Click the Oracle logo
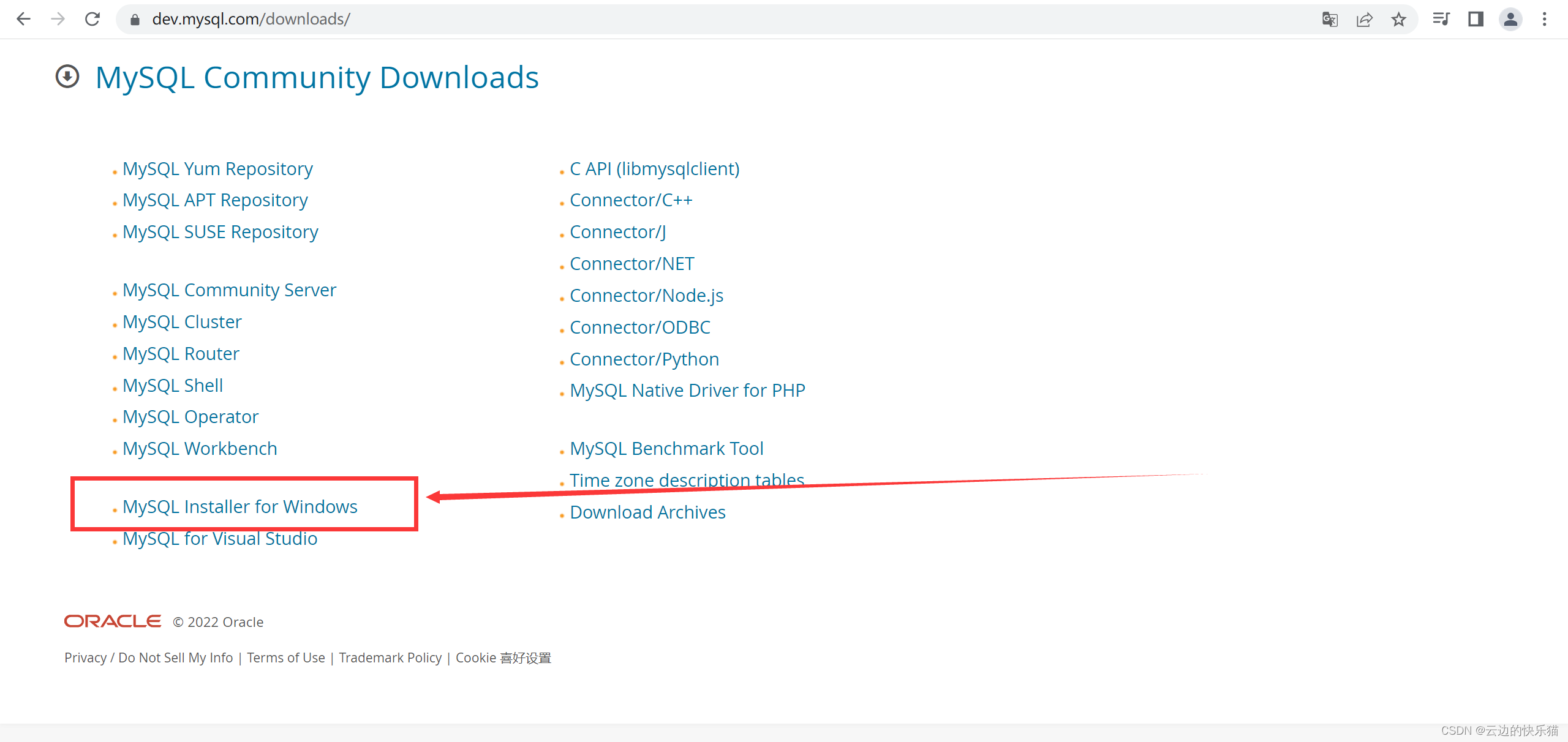The image size is (1568, 742). point(113,621)
